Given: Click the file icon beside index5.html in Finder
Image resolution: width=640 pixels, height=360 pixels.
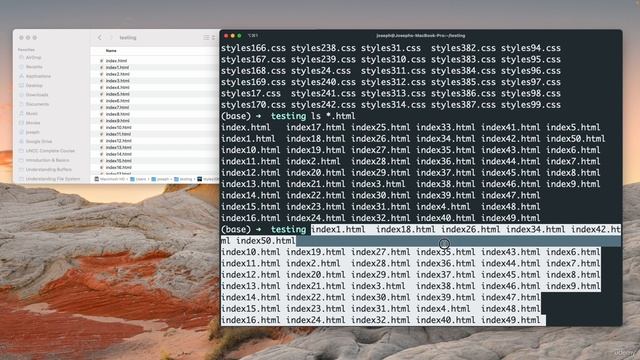Looking at the screenshot, I should coord(101,94).
